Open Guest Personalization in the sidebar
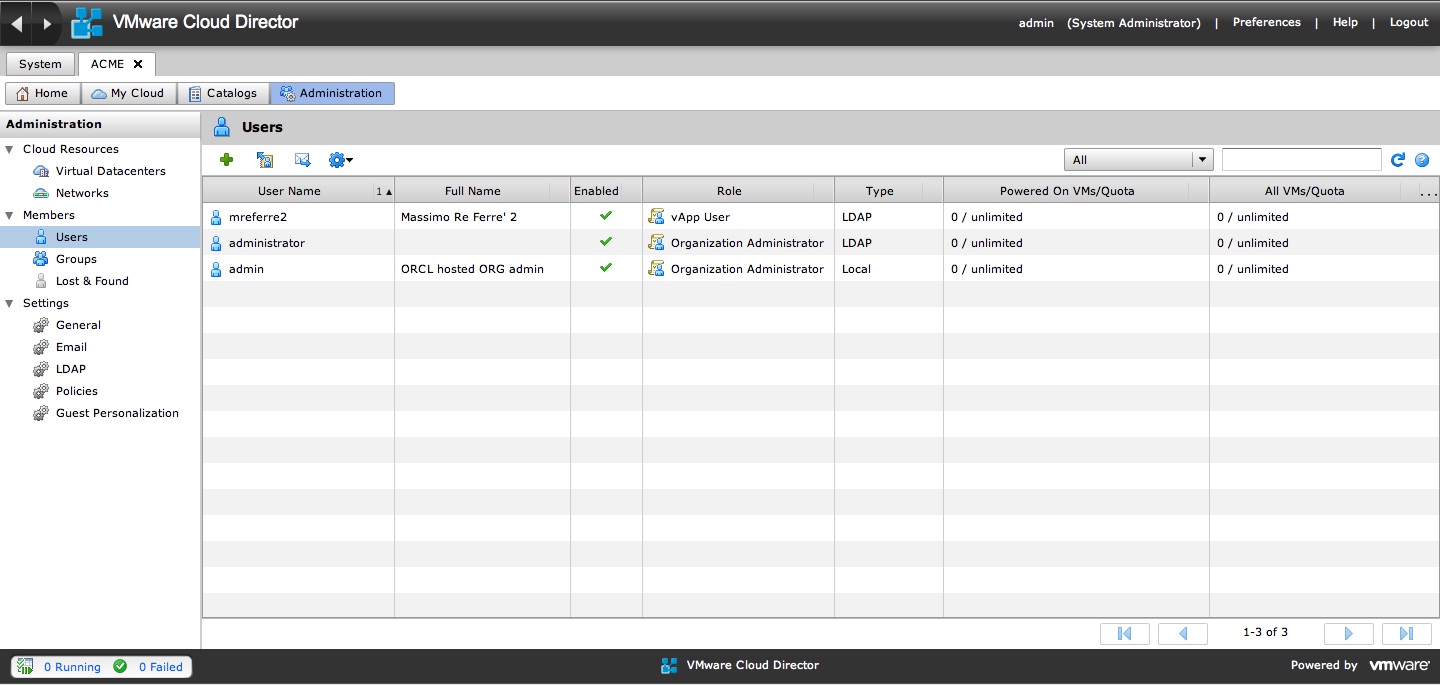 pos(117,413)
